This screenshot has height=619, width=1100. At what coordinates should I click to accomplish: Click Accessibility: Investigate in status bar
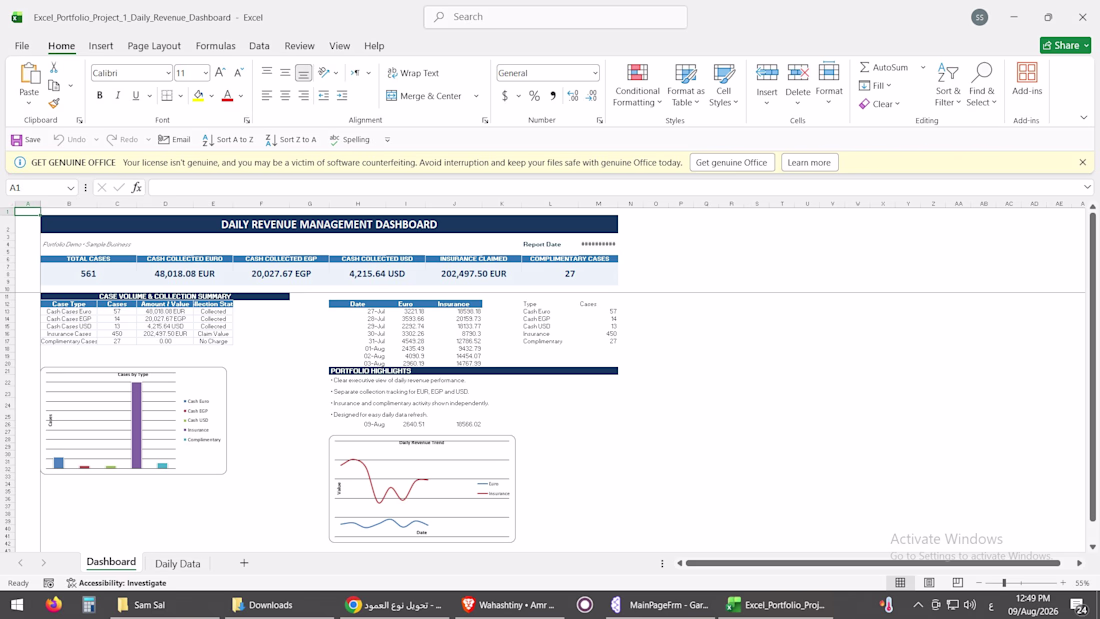(116, 583)
